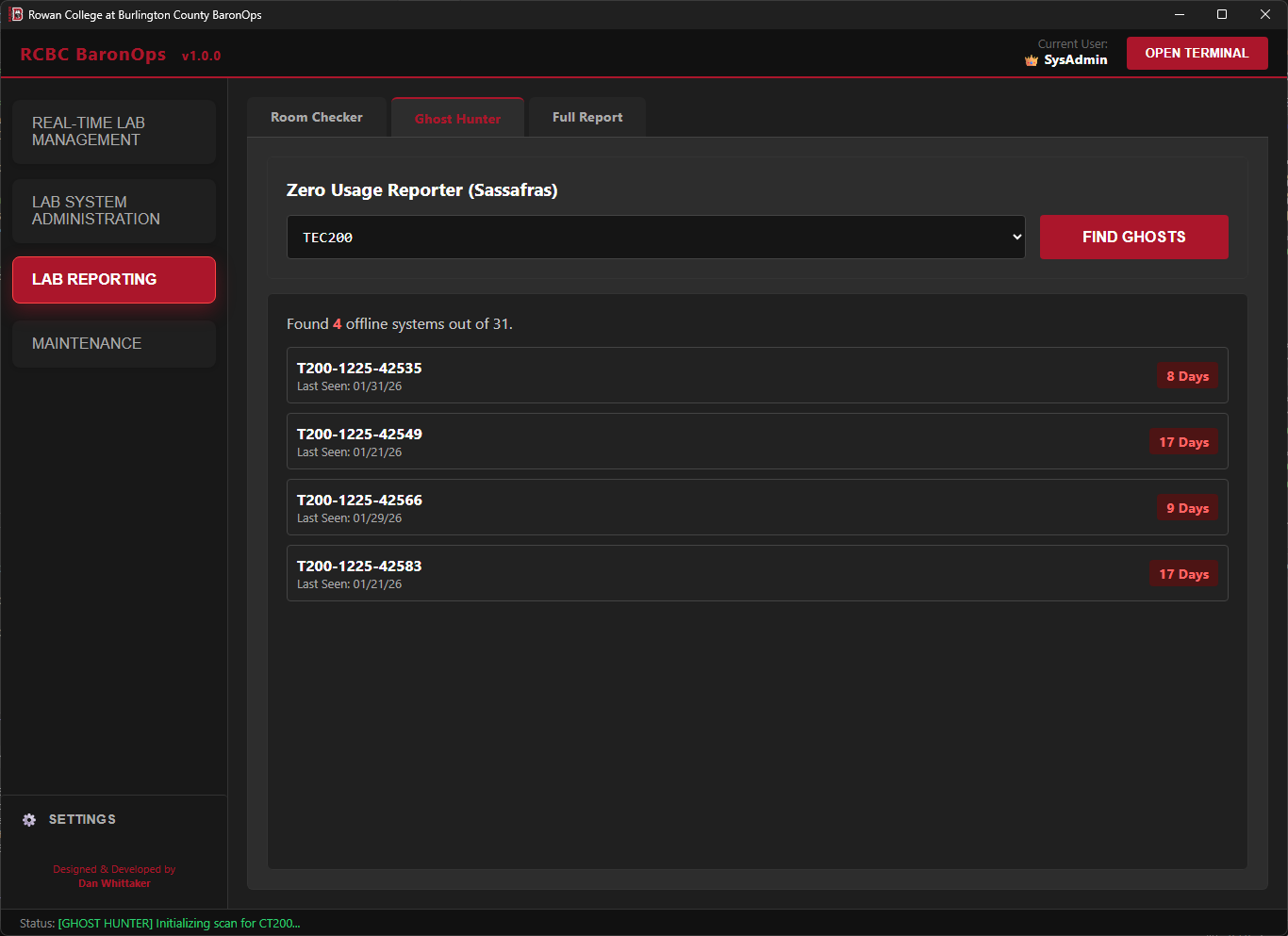Click the green GHOST HUNTER status bar message

(179, 923)
